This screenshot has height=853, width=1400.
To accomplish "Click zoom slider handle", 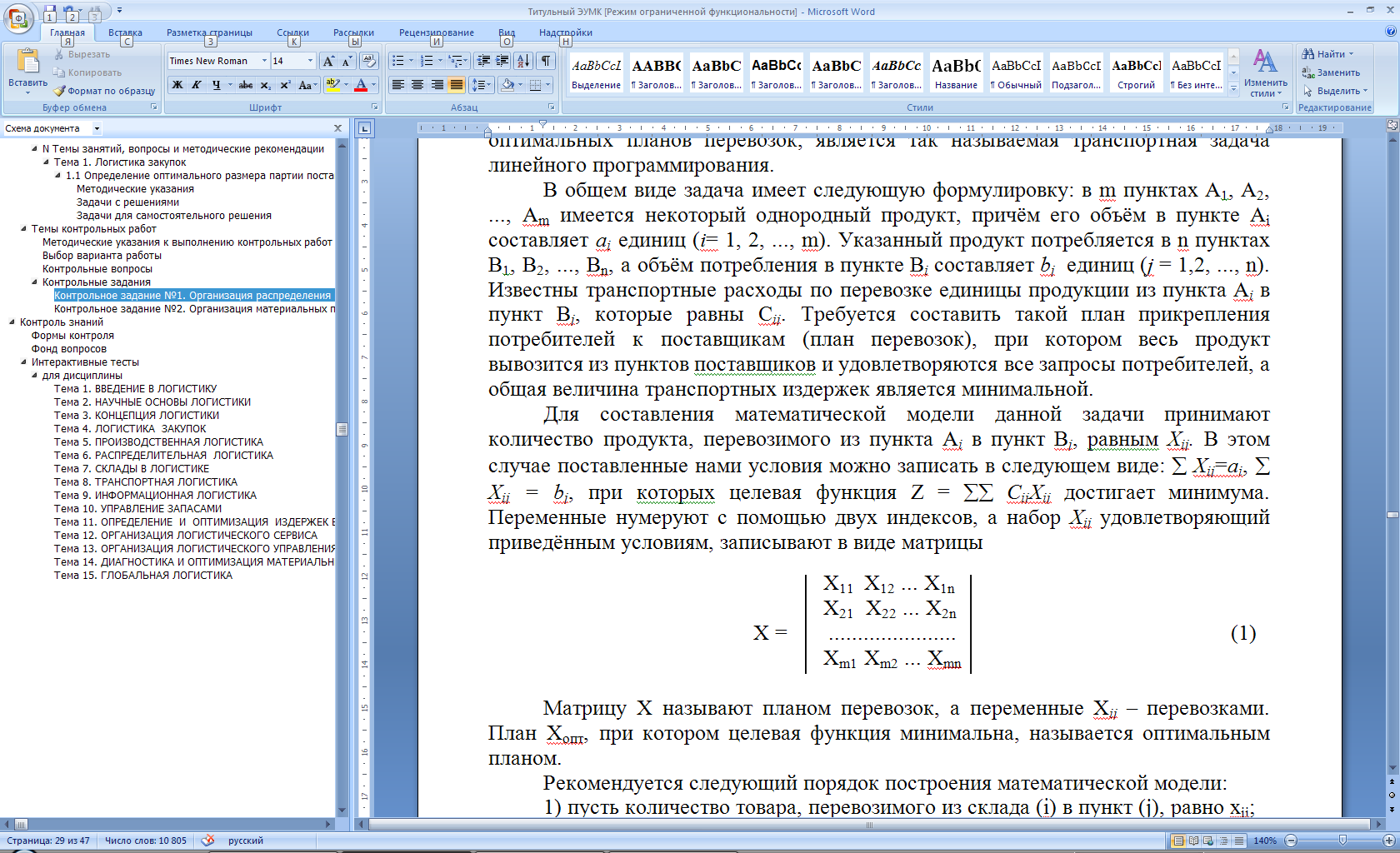I will tap(1342, 841).
